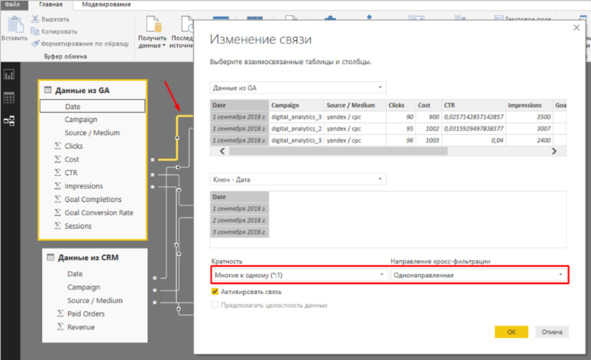
Task: Select Source / Medium column header in preview
Action: [x=355, y=105]
